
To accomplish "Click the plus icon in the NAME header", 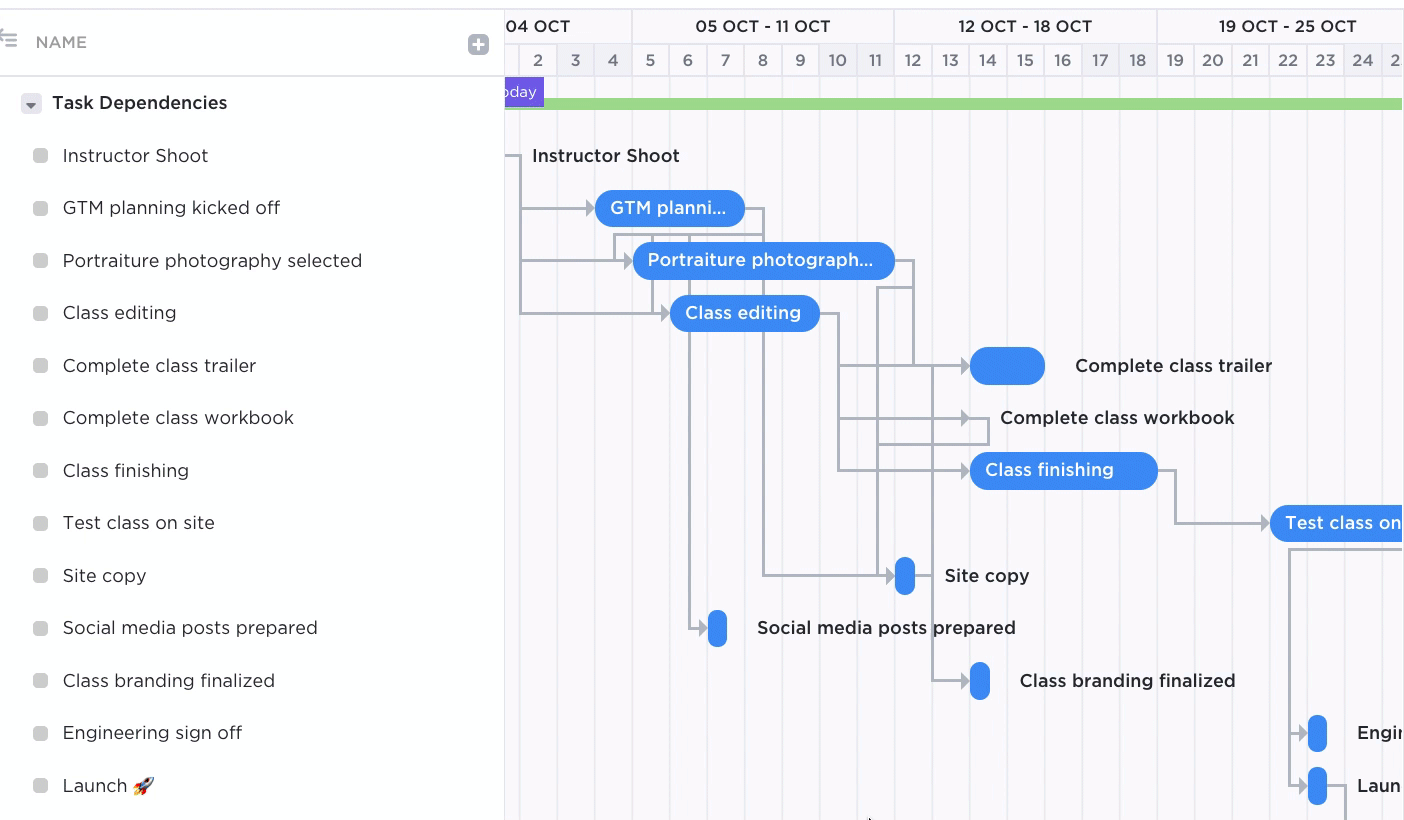I will (x=479, y=44).
